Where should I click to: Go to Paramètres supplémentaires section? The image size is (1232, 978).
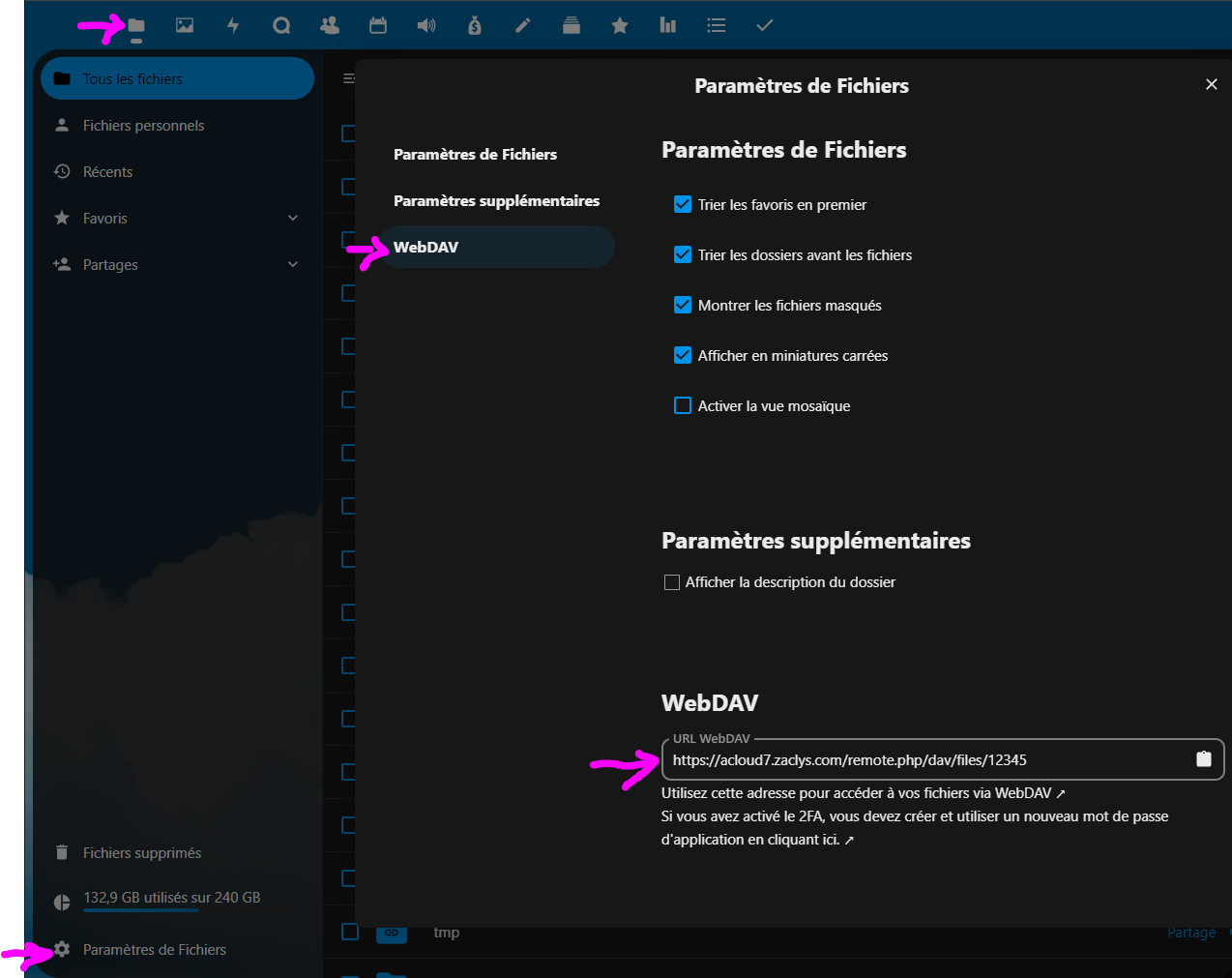496,201
